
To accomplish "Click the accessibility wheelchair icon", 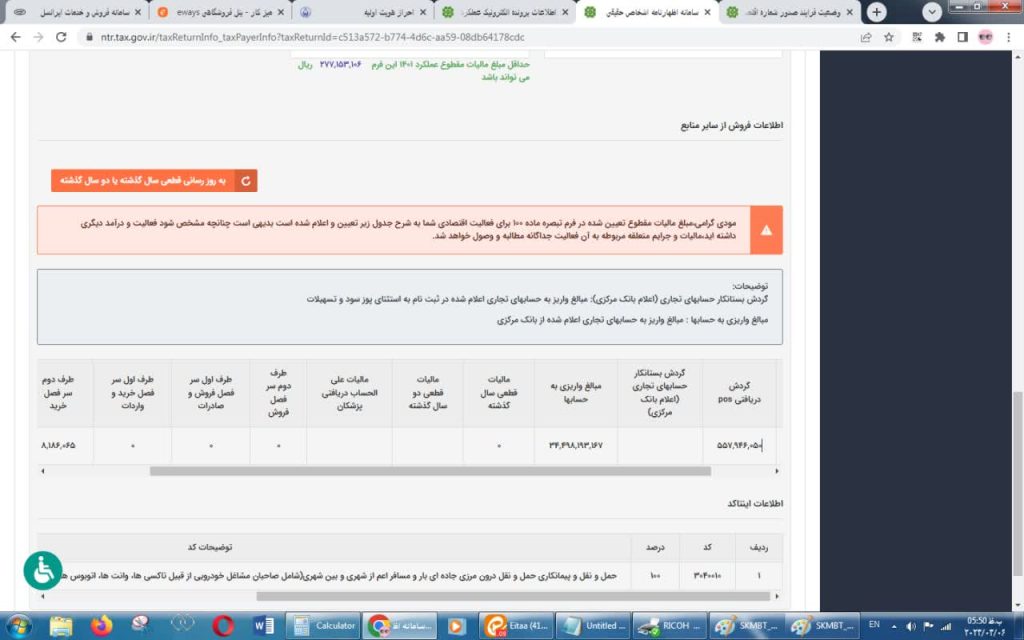I will (x=42, y=570).
